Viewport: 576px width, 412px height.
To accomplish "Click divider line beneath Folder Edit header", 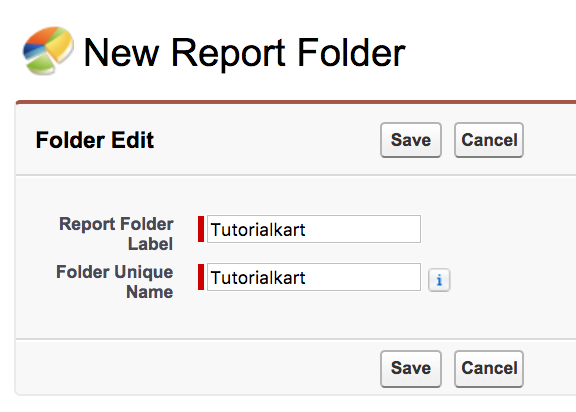I will click(x=296, y=175).
